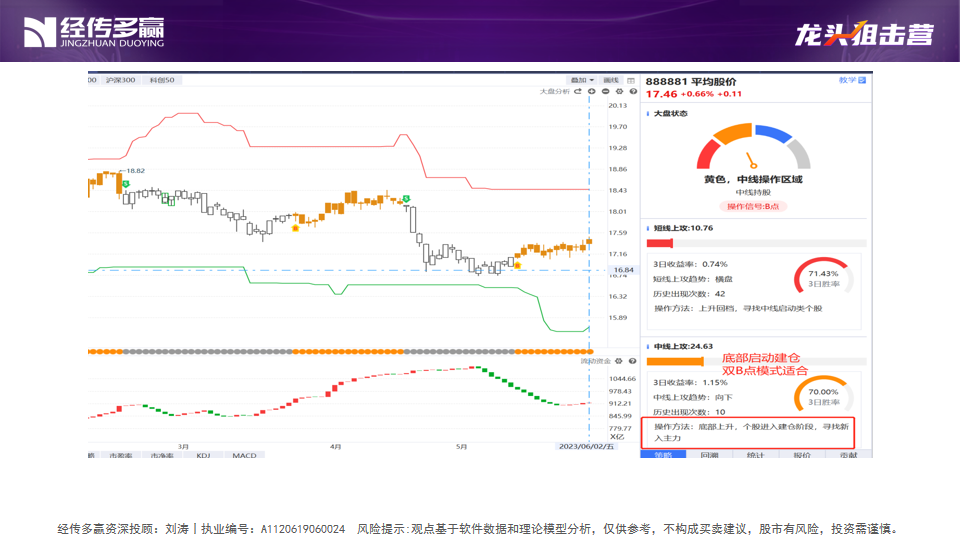Switch to the MACD indicator tab
Screen dimensions: 960x540
pyautogui.click(x=244, y=456)
